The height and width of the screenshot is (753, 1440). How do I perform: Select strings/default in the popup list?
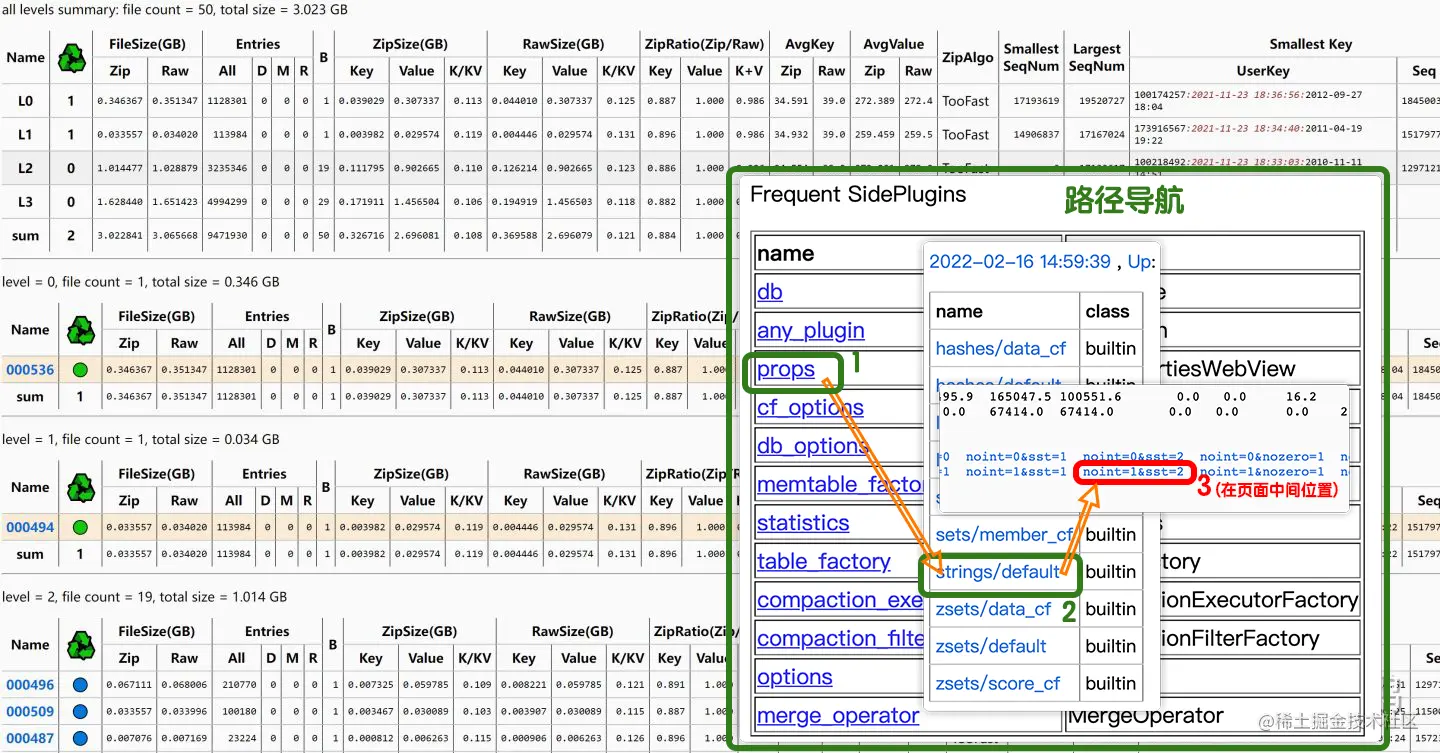(x=998, y=572)
